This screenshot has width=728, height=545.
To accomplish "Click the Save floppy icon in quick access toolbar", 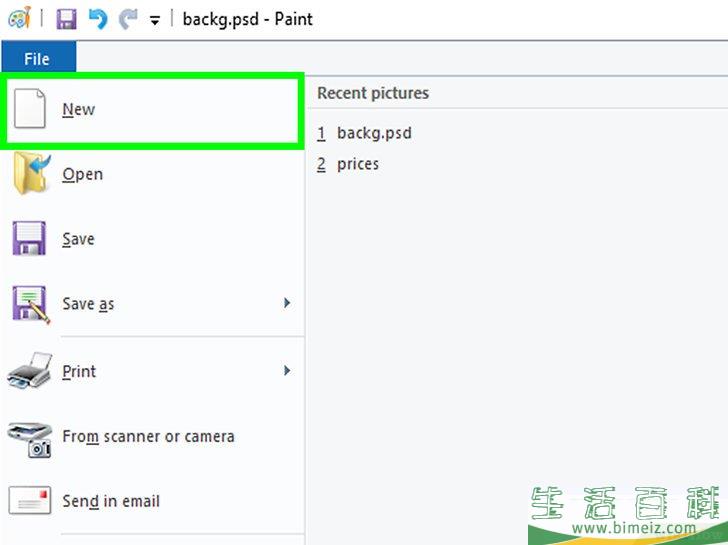I will [x=66, y=19].
